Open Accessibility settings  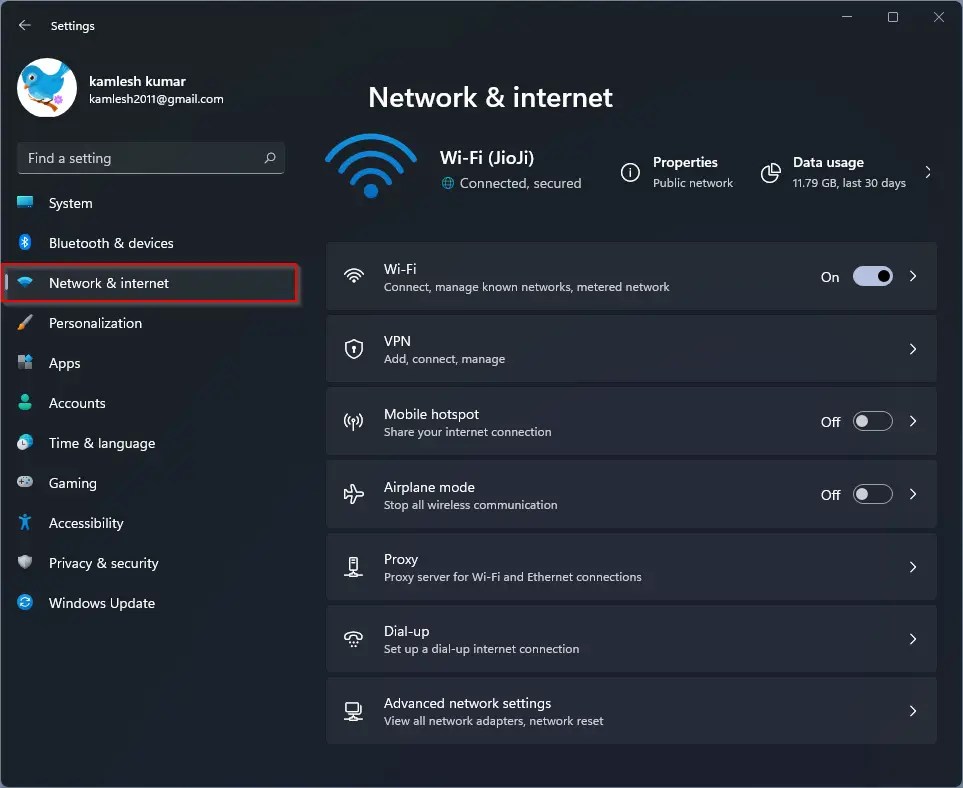coord(150,523)
